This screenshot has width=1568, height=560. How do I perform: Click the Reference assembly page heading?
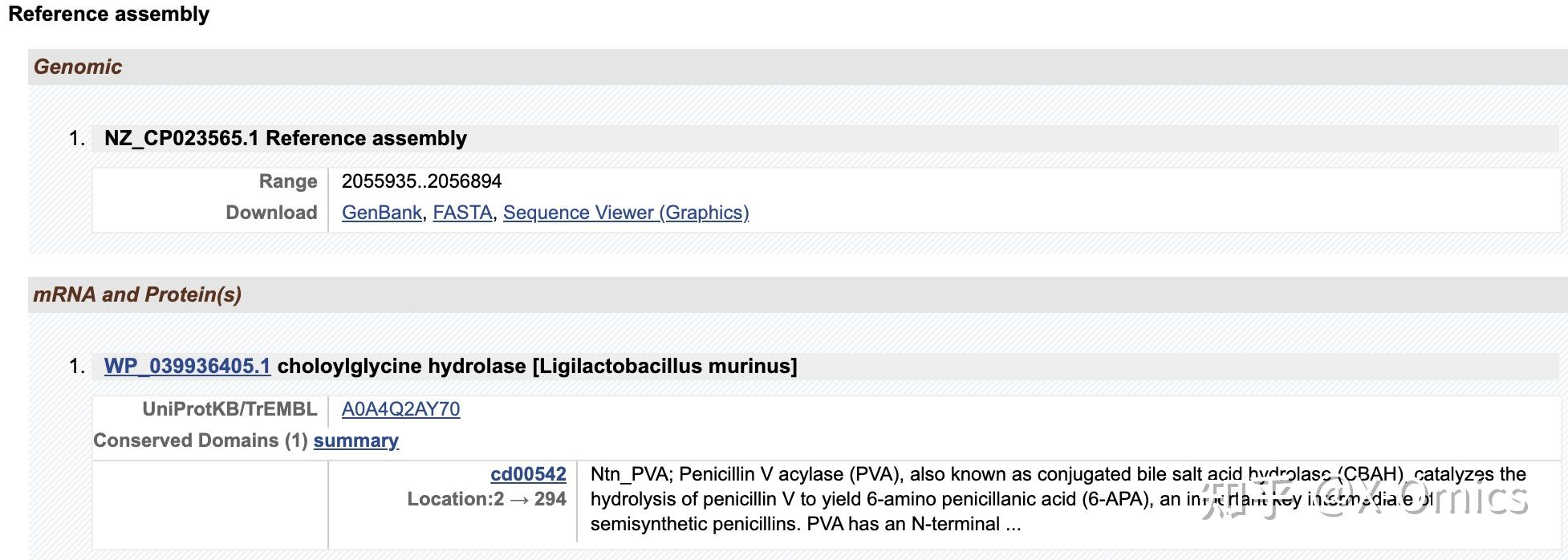(x=108, y=14)
